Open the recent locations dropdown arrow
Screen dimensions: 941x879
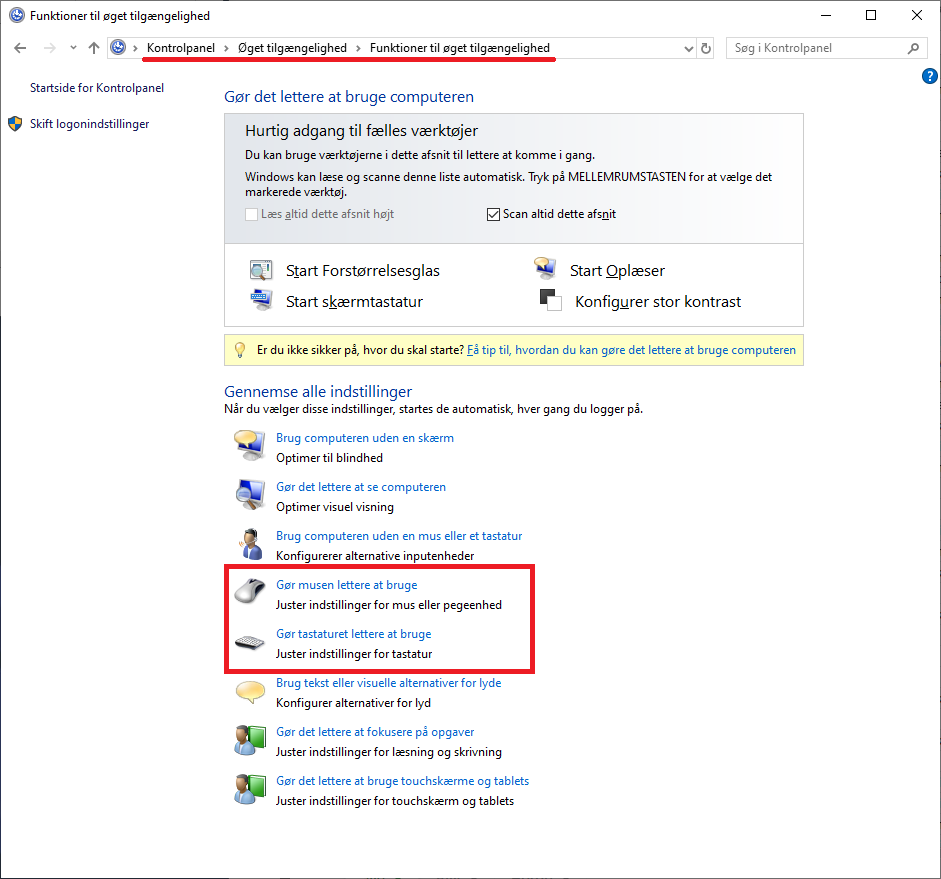pos(73,48)
